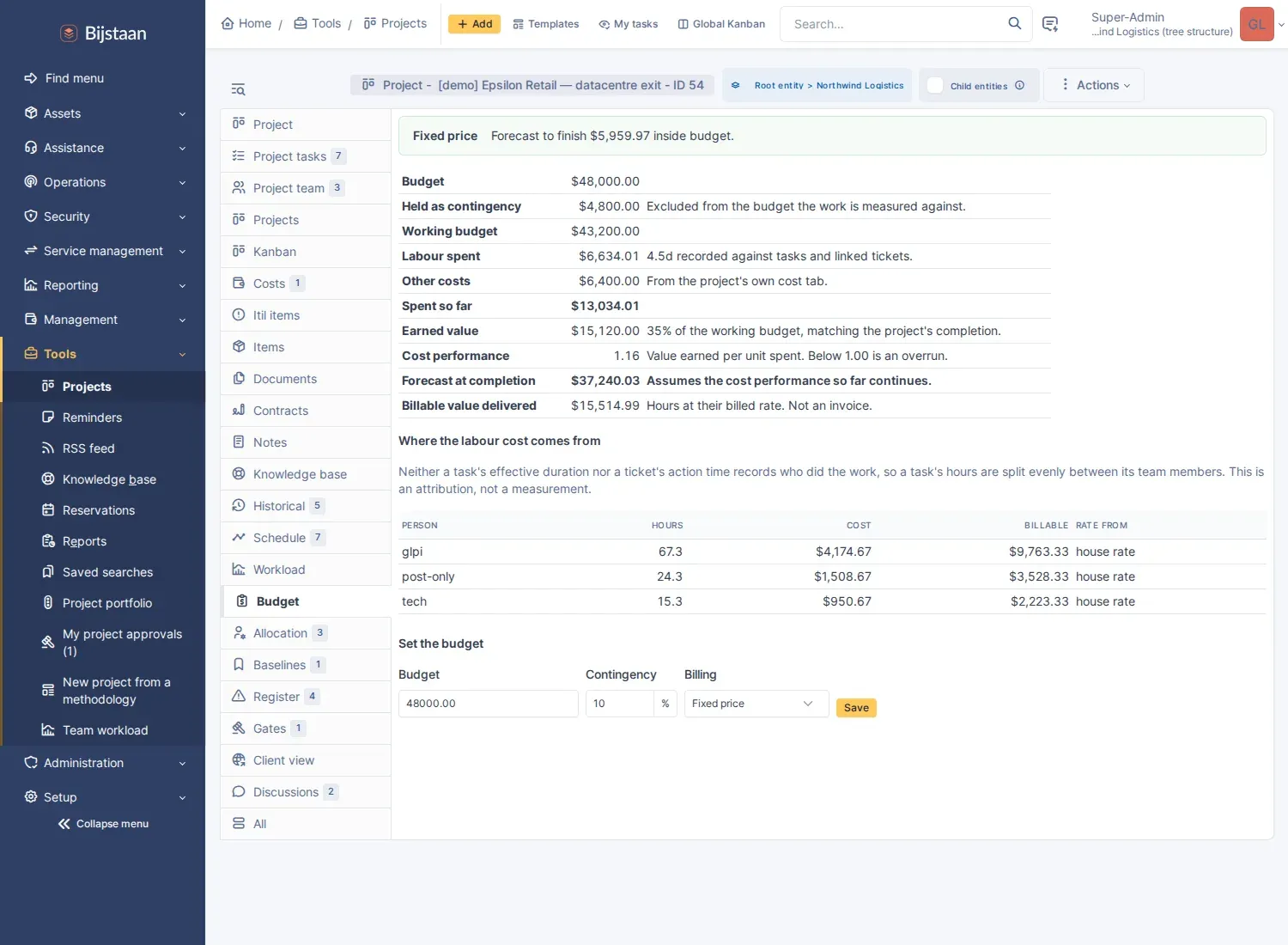
Task: Click the Add button
Action: (474, 24)
